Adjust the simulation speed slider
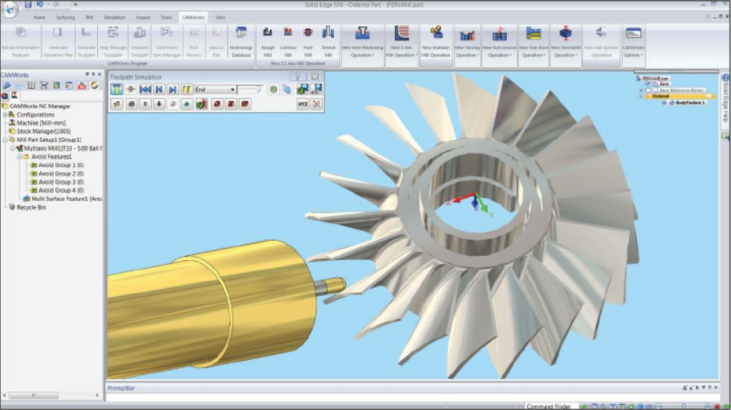Viewport: 731px width, 410px height. point(250,89)
